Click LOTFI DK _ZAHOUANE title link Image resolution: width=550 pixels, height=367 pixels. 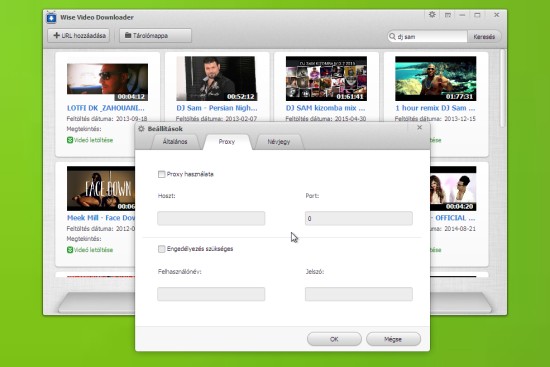[x=106, y=108]
